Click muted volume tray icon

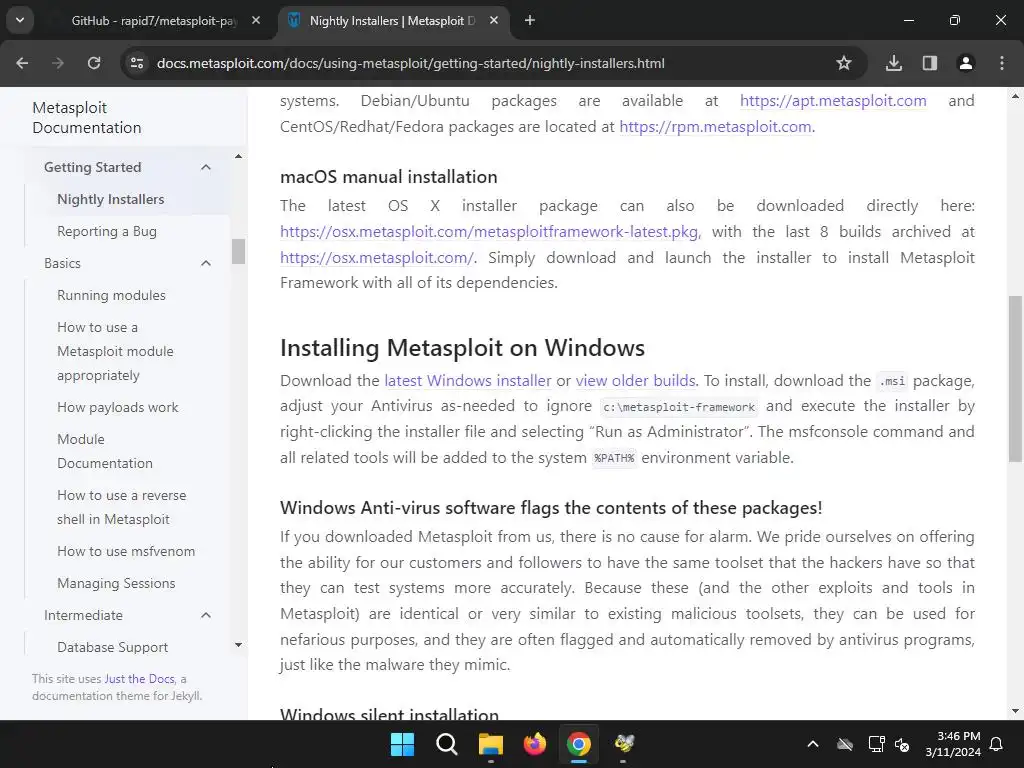pos(903,744)
